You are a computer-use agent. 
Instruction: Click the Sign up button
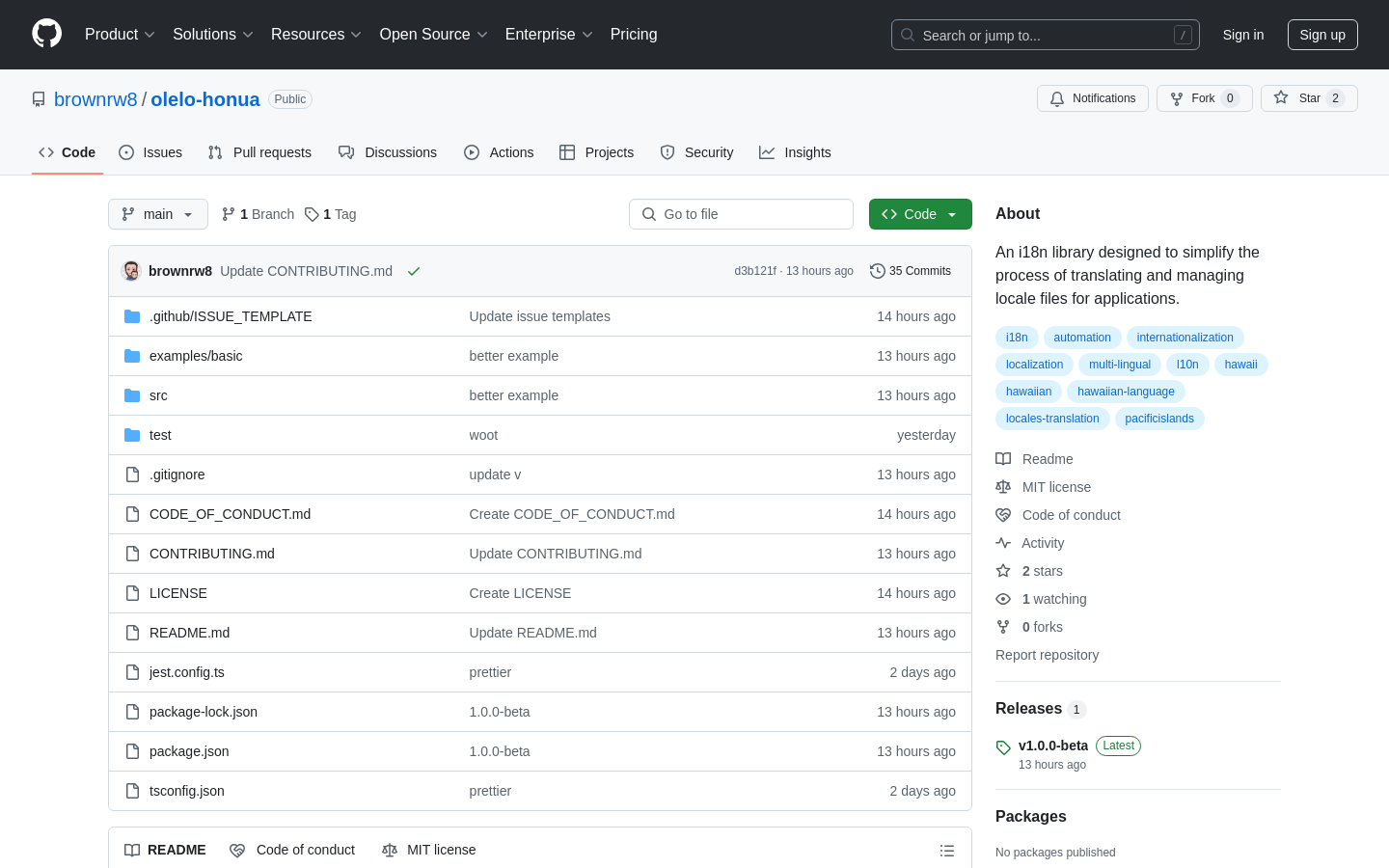click(1322, 35)
